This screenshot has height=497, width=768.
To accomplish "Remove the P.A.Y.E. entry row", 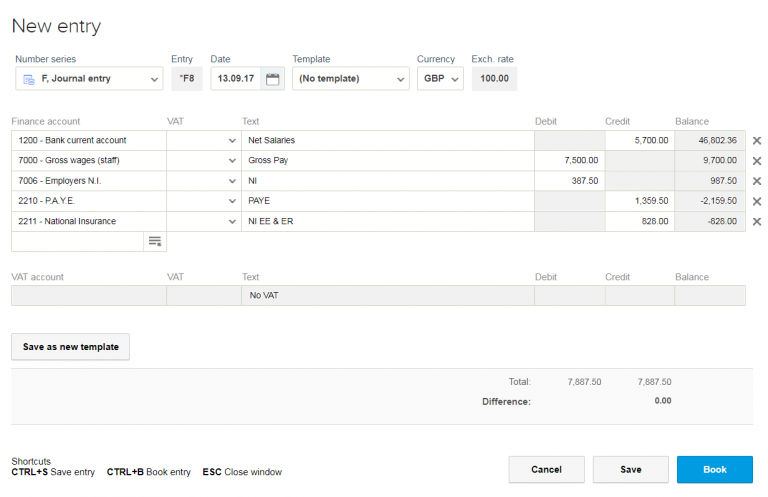I will tap(756, 201).
